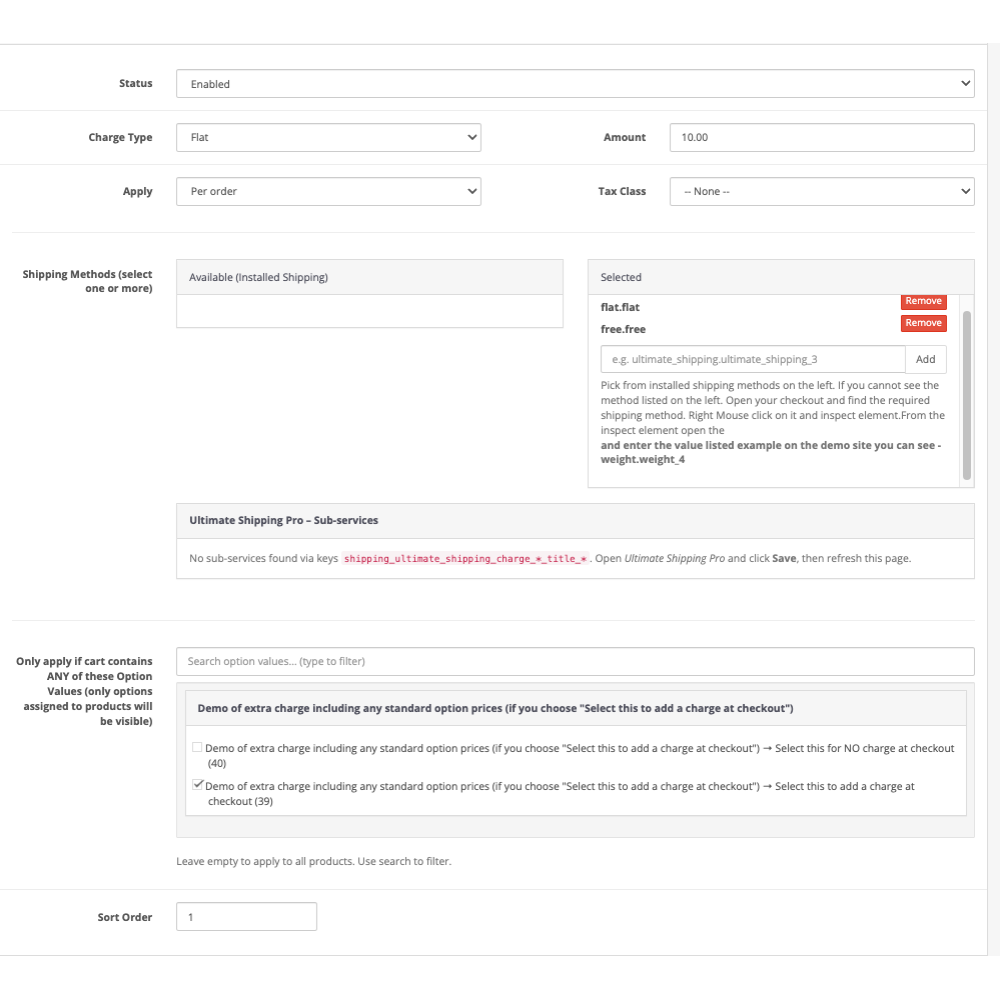This screenshot has width=1000, height=1000.
Task: Click the Sort Order input field
Action: click(246, 917)
